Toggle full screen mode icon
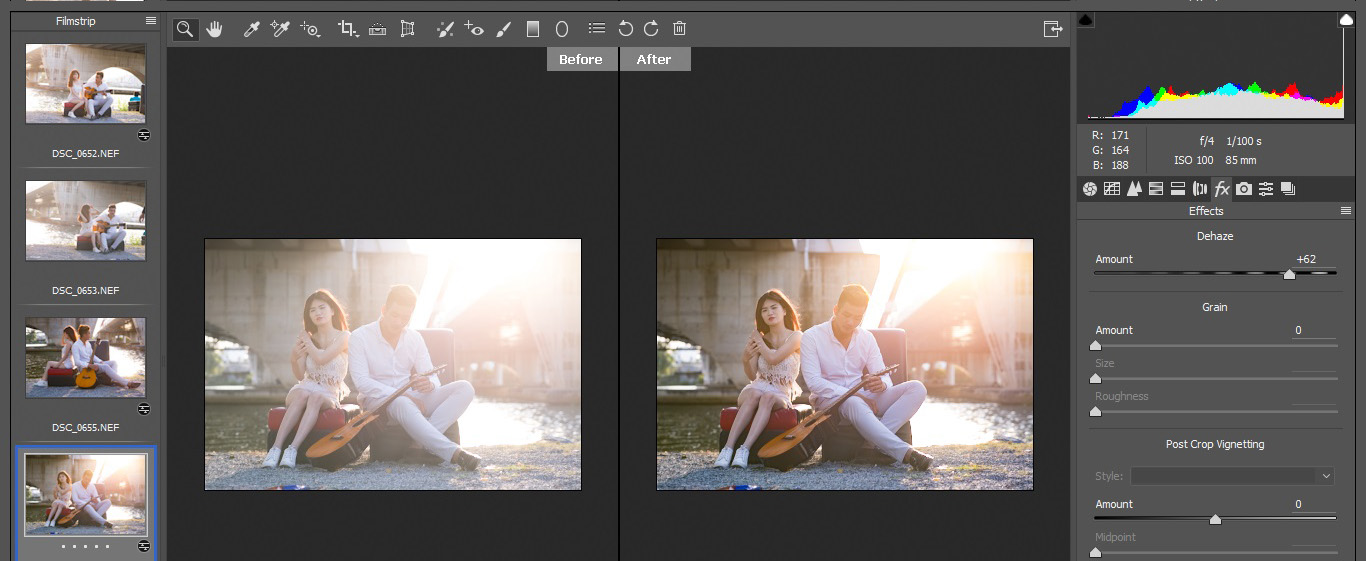1366x561 pixels. click(x=1052, y=29)
